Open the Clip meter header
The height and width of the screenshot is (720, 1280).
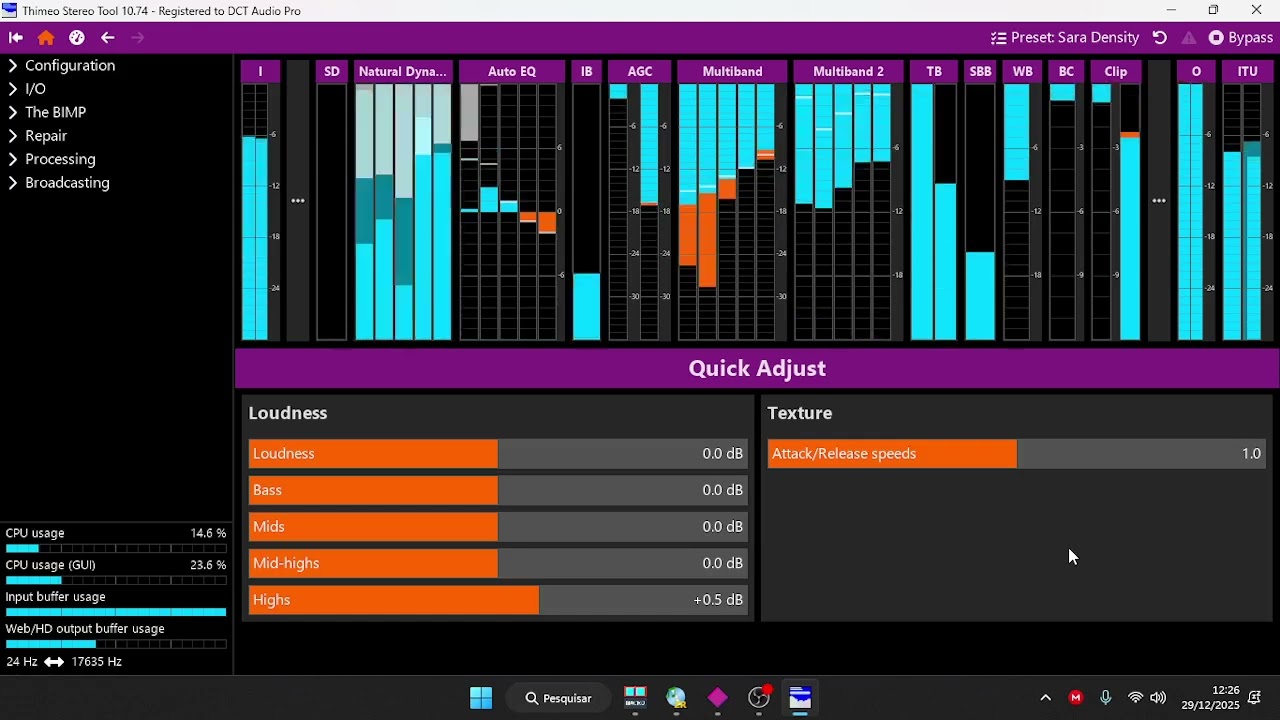pyautogui.click(x=1116, y=71)
